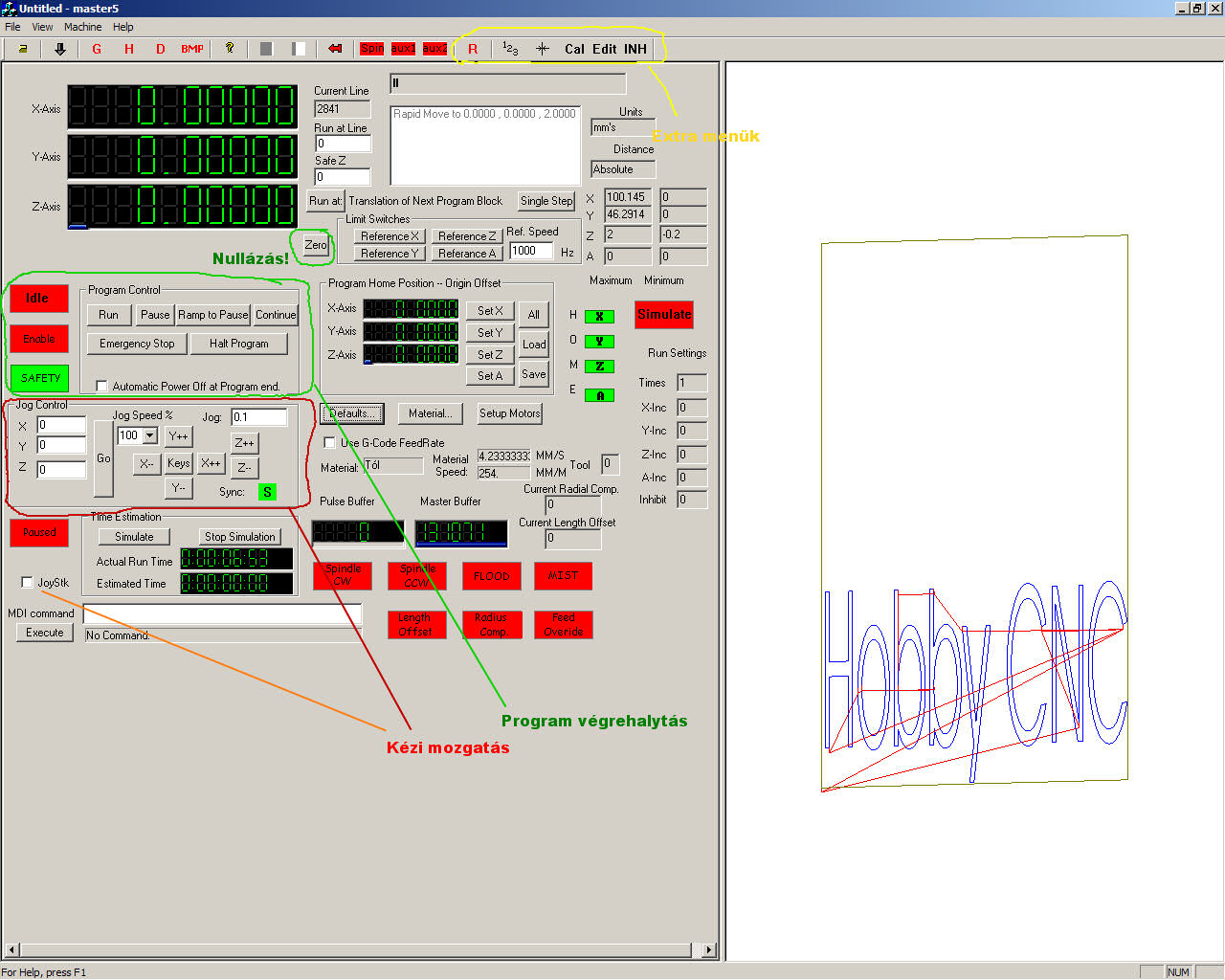Viewport: 1225px width, 980px height.
Task: Click the INH toolbar item
Action: (x=635, y=49)
